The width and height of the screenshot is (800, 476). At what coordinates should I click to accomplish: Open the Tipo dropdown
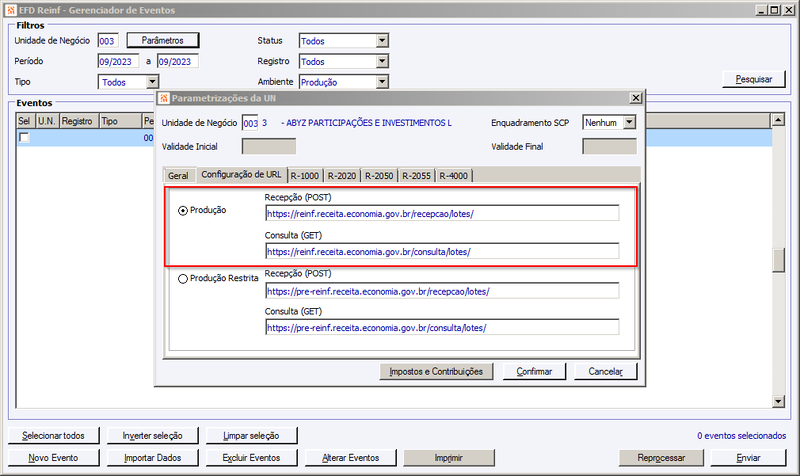[x=152, y=82]
